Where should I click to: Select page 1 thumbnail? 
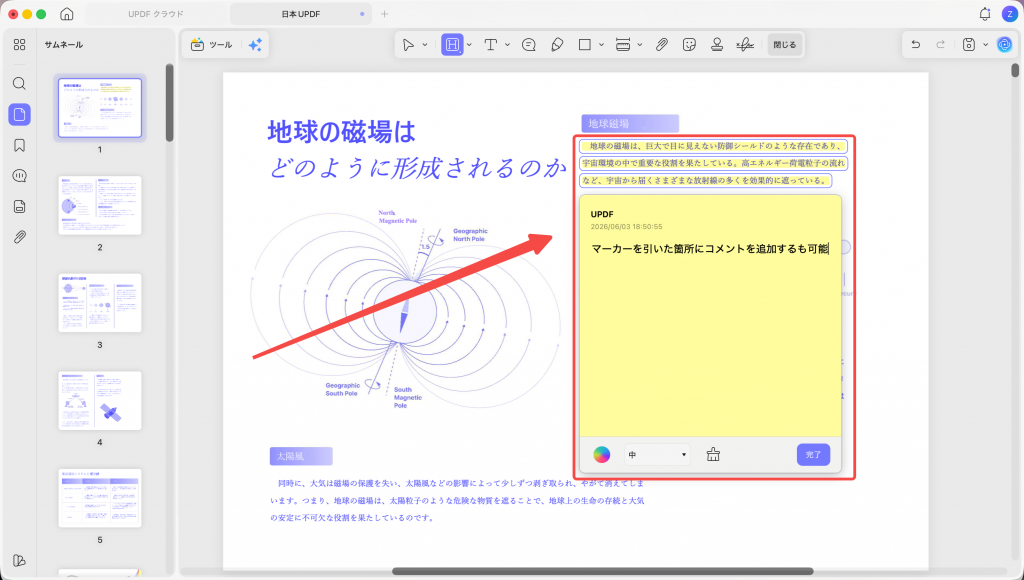(x=100, y=108)
